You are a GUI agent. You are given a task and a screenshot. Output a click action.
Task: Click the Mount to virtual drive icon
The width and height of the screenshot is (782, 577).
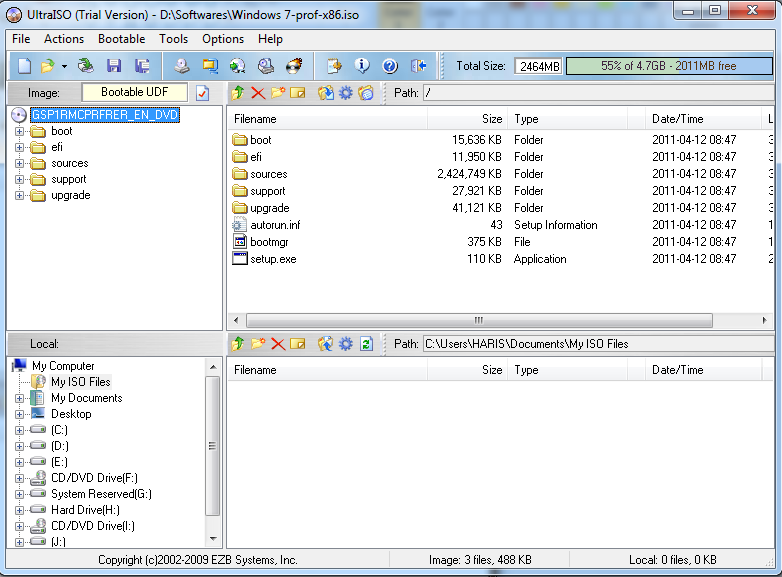[266, 65]
